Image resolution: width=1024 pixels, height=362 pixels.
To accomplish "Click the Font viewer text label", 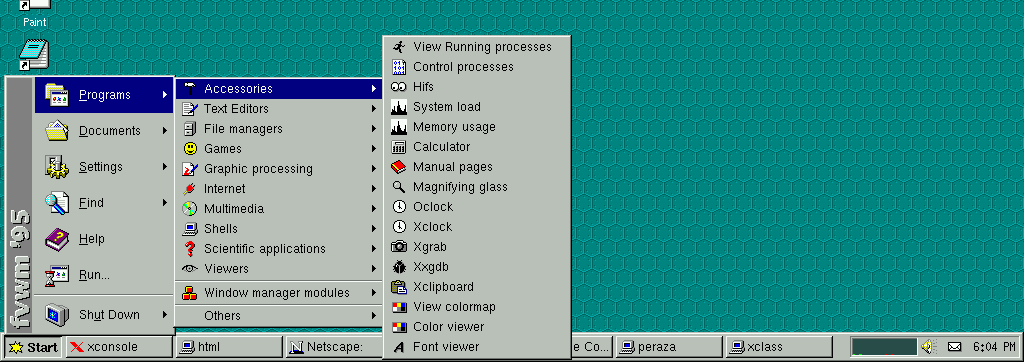I will [446, 347].
